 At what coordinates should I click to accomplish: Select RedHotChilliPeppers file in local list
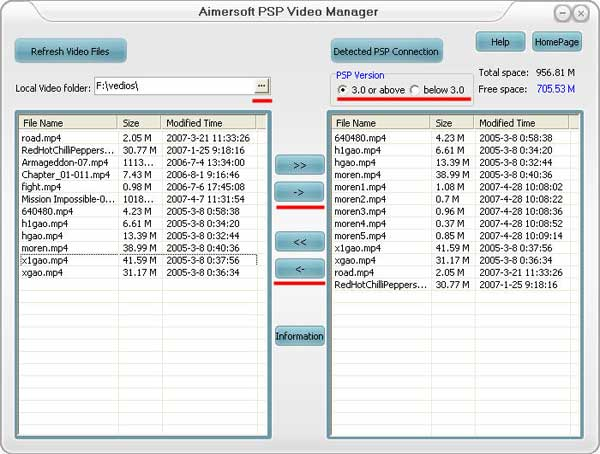pos(139,150)
